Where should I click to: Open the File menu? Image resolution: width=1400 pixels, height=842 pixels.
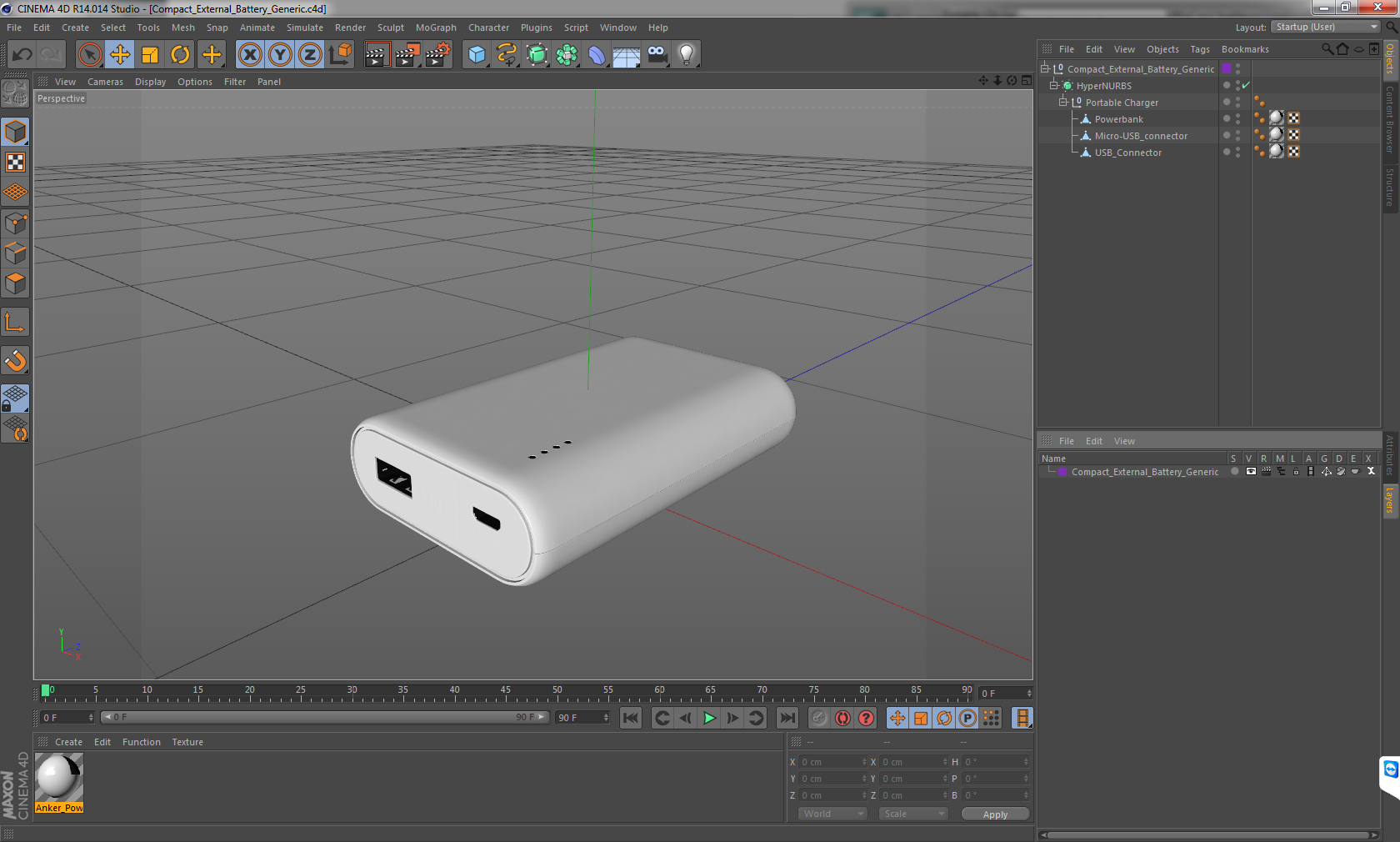point(14,28)
